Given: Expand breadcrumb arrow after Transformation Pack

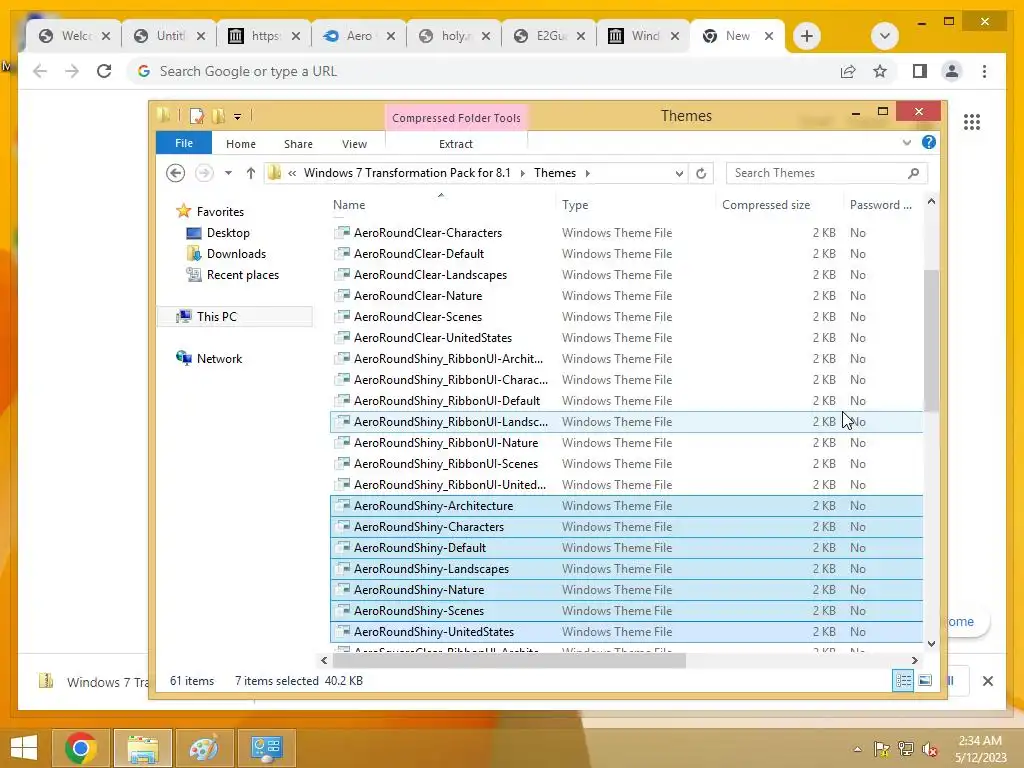Looking at the screenshot, I should pyautogui.click(x=522, y=173).
